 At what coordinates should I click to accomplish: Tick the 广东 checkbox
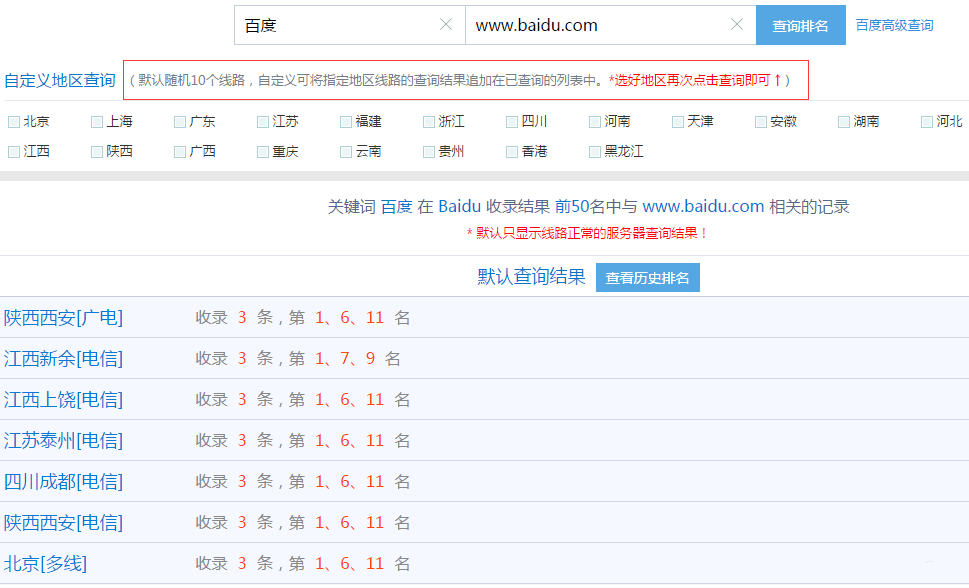pos(180,122)
